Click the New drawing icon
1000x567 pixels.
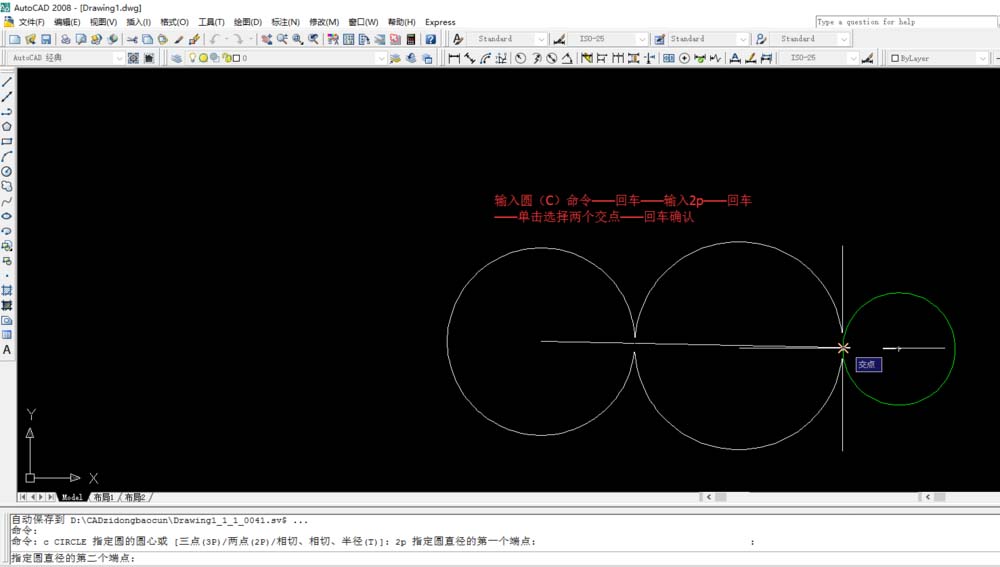pos(15,40)
